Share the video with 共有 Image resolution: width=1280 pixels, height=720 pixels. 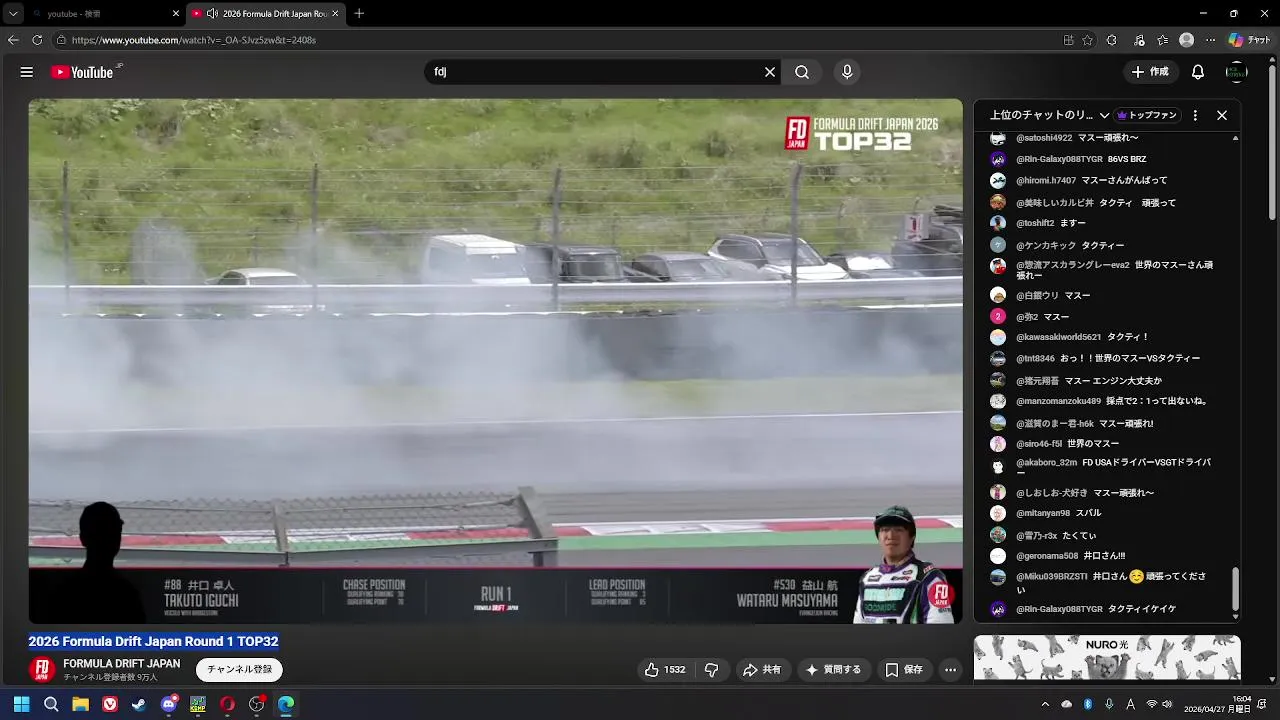762,670
